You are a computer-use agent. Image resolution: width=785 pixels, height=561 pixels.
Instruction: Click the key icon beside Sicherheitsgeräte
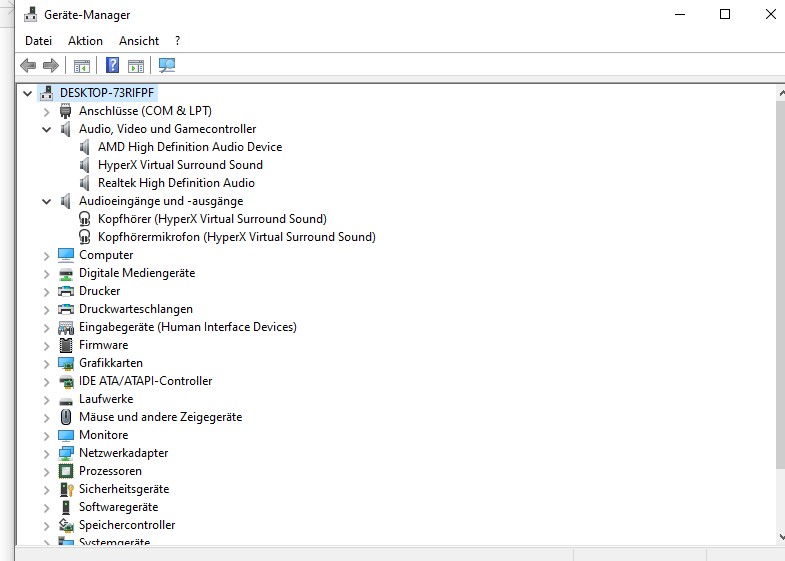coord(66,489)
